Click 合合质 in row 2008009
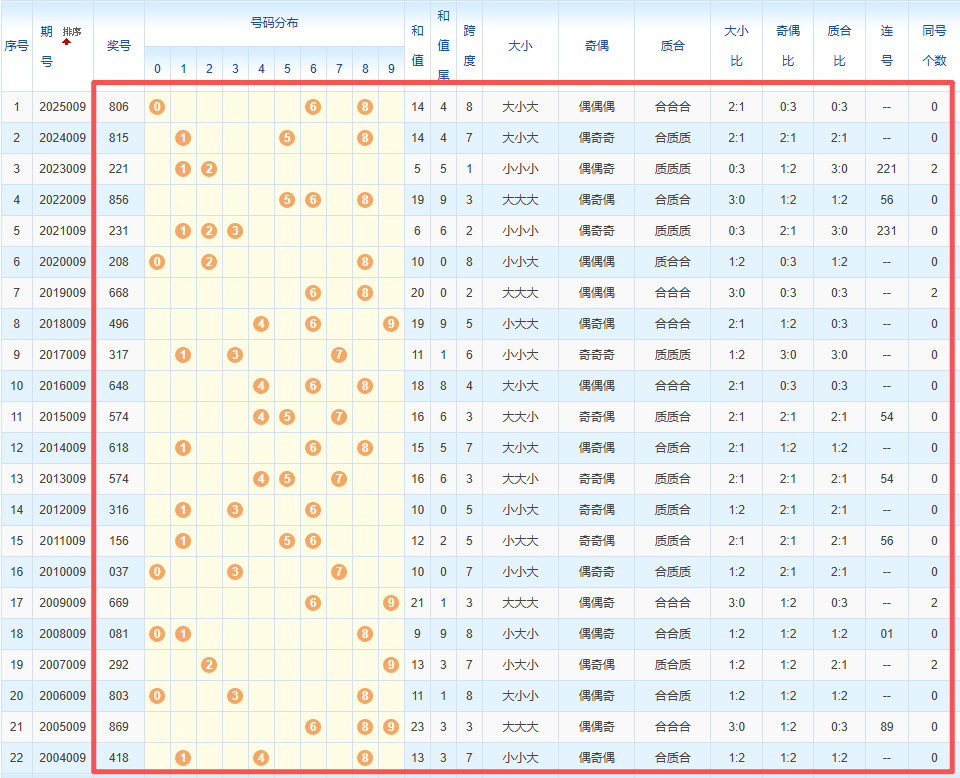 (672, 634)
